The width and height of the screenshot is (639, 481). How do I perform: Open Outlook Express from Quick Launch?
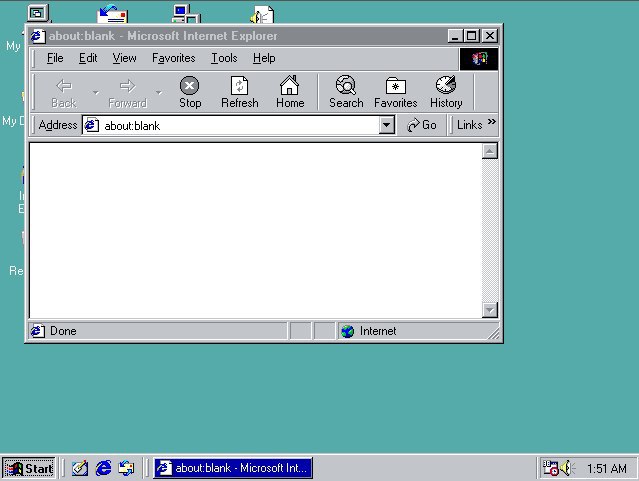126,468
